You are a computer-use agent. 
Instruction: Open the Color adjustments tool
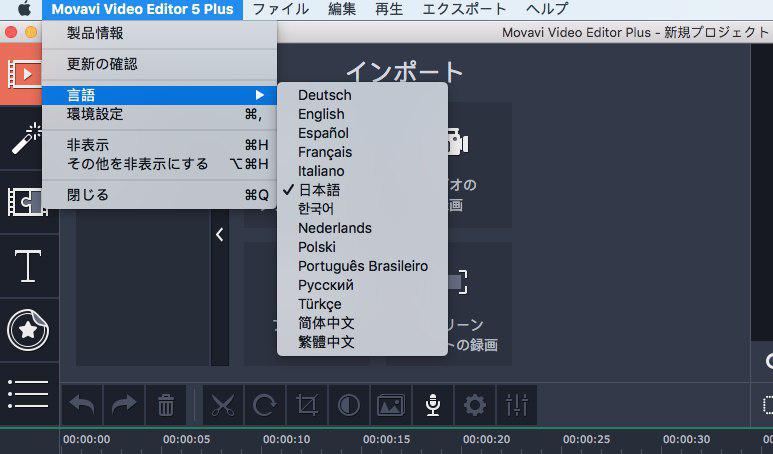[349, 405]
